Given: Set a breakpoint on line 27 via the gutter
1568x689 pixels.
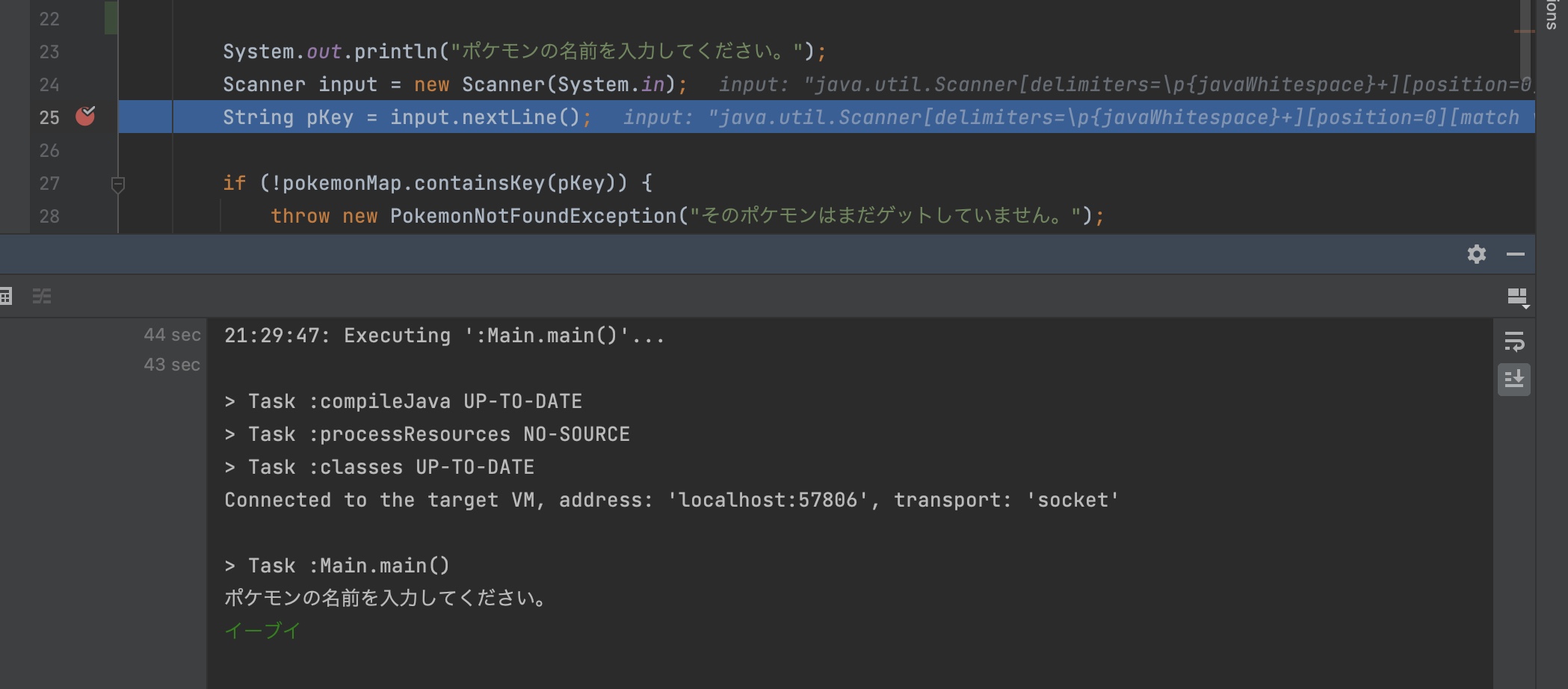Looking at the screenshot, I should tap(86, 183).
